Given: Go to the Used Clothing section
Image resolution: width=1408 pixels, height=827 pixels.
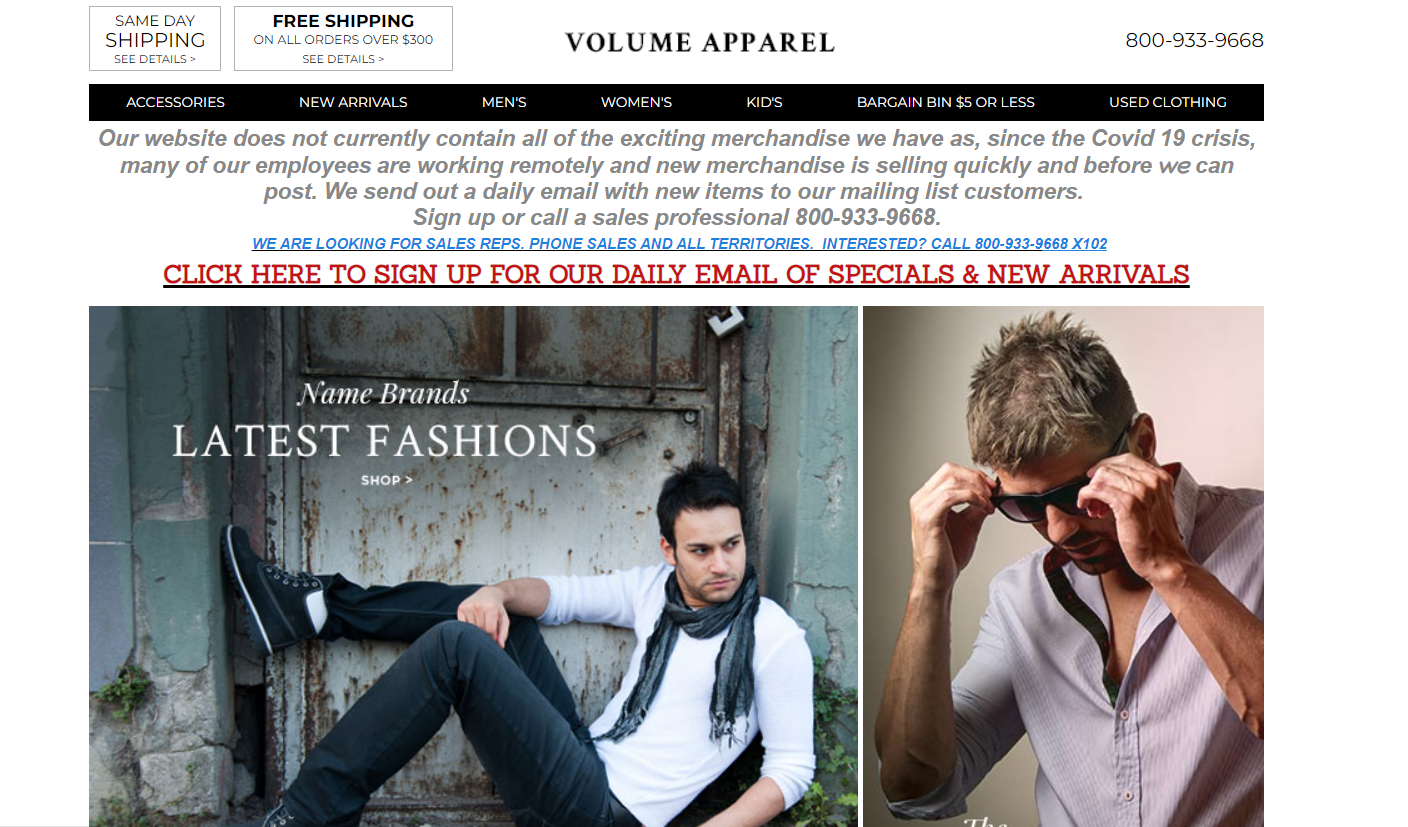Looking at the screenshot, I should click(1167, 102).
